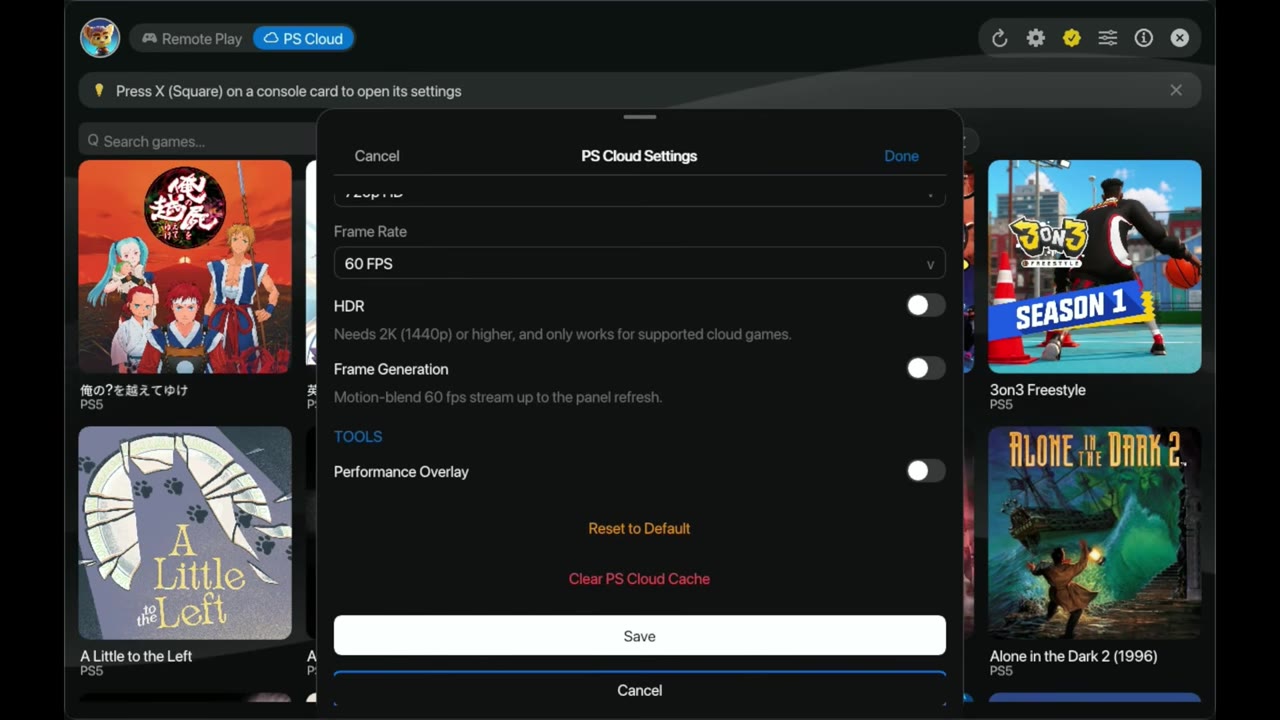Open A Little to the Left card
The image size is (1280, 720).
185,533
